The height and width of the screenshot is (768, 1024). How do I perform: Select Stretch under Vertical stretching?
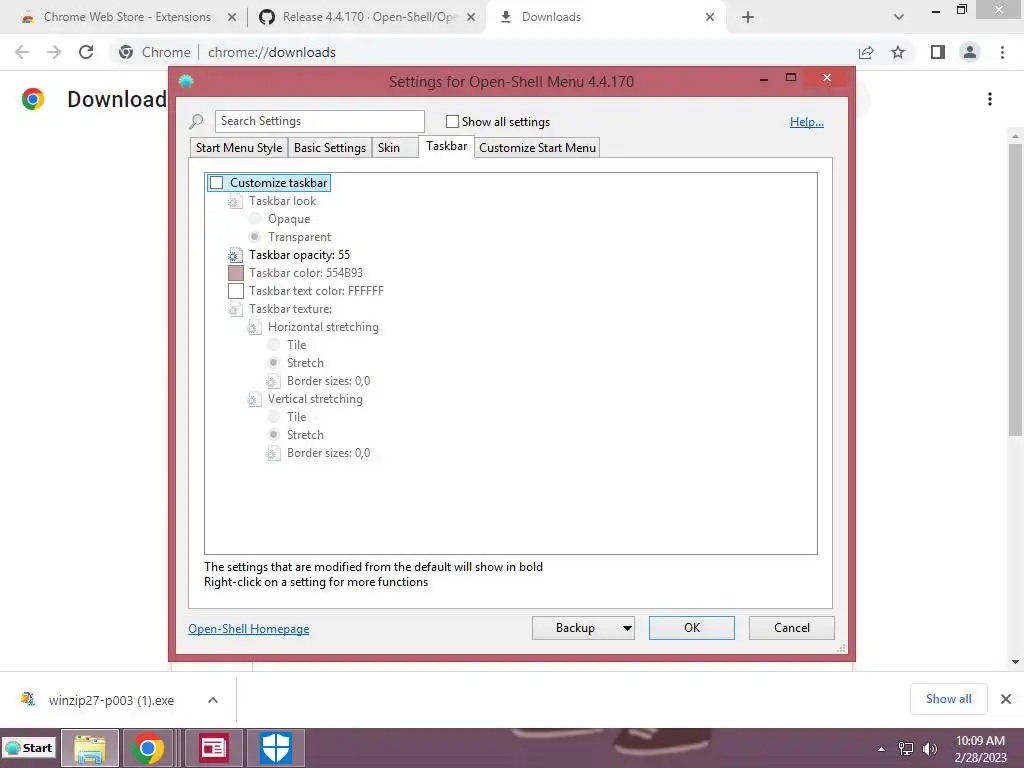tap(274, 434)
